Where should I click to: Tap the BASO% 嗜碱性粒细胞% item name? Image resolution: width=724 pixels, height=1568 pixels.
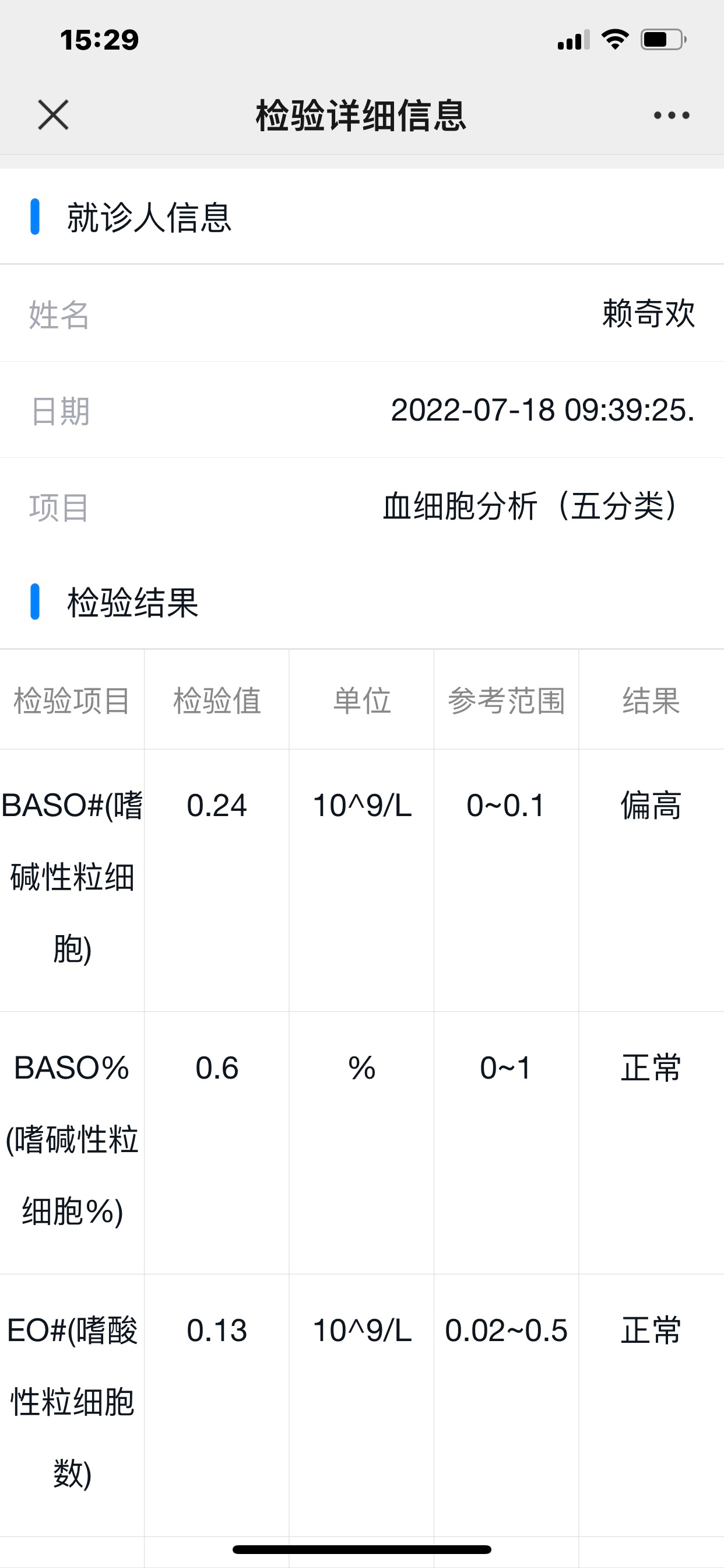pyautogui.click(x=72, y=1139)
